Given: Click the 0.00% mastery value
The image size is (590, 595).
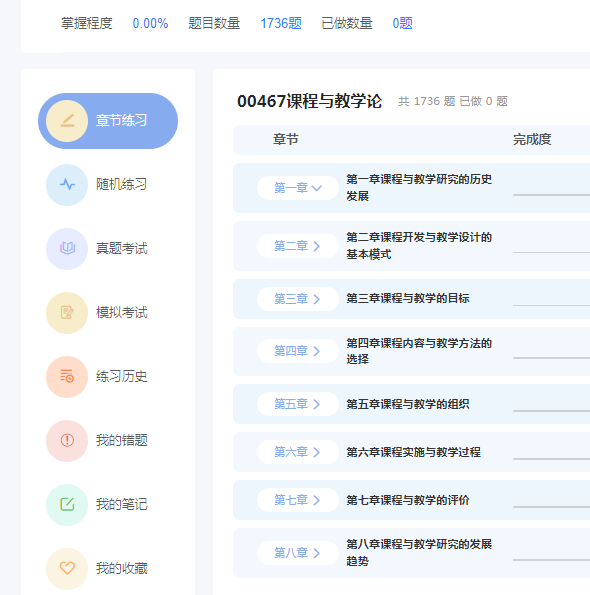Looking at the screenshot, I should point(150,24).
